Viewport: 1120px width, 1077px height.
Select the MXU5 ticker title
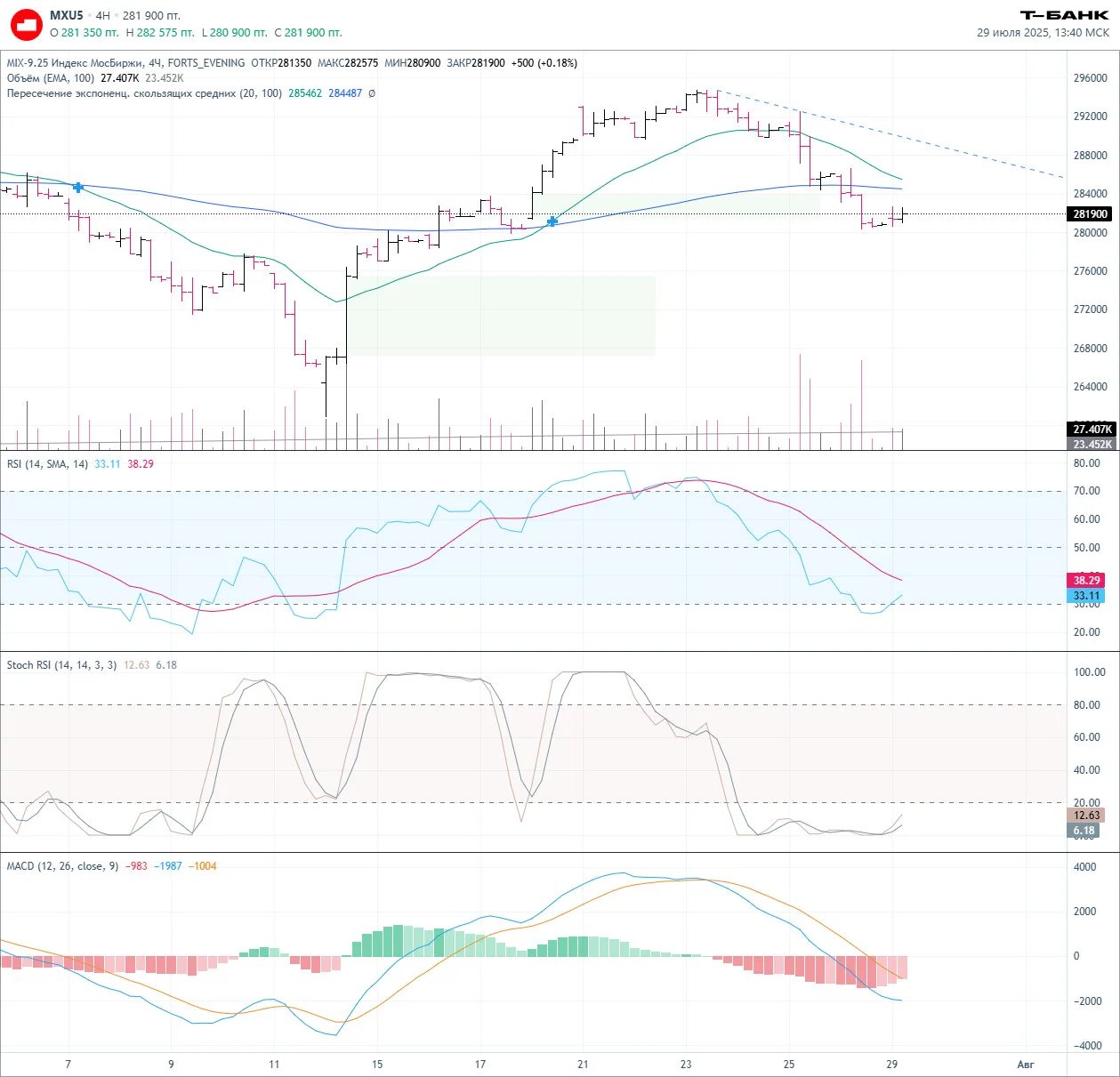67,15
